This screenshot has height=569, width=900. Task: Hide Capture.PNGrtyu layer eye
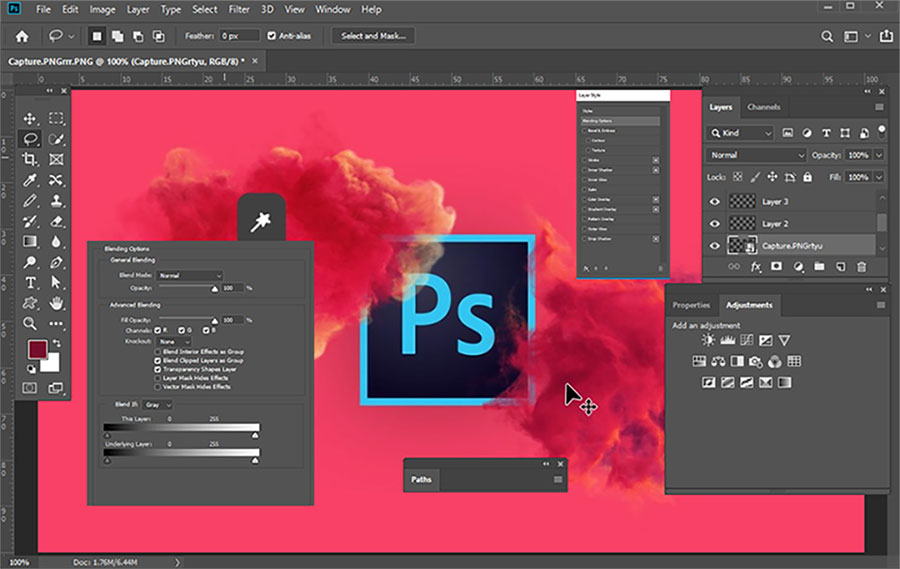click(x=715, y=246)
